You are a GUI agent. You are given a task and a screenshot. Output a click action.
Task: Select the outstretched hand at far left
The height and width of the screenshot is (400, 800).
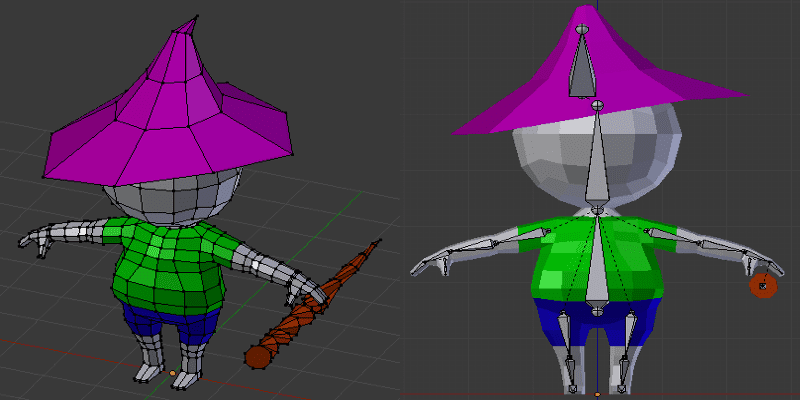click(x=36, y=241)
